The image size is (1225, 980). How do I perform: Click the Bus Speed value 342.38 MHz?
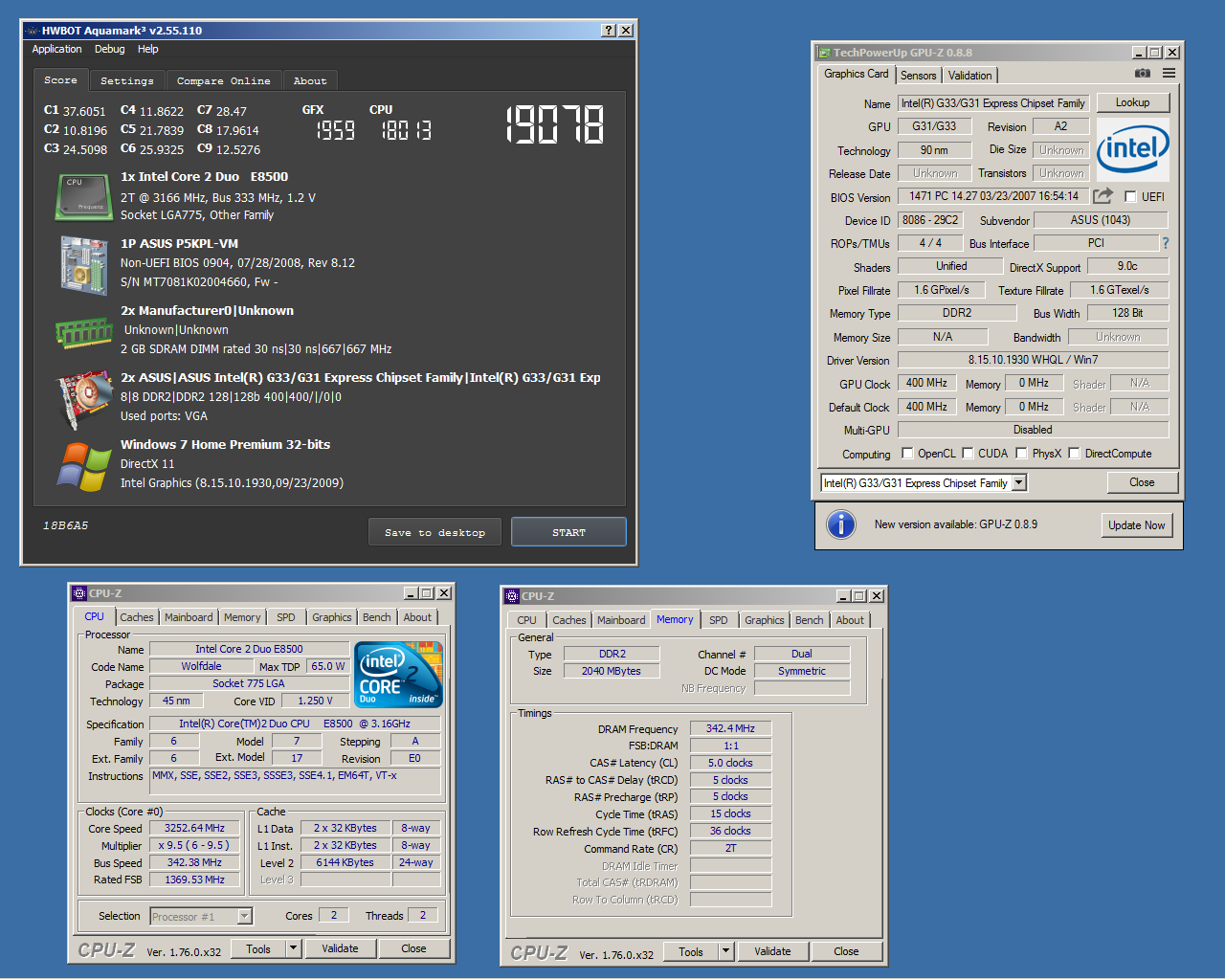click(x=194, y=863)
